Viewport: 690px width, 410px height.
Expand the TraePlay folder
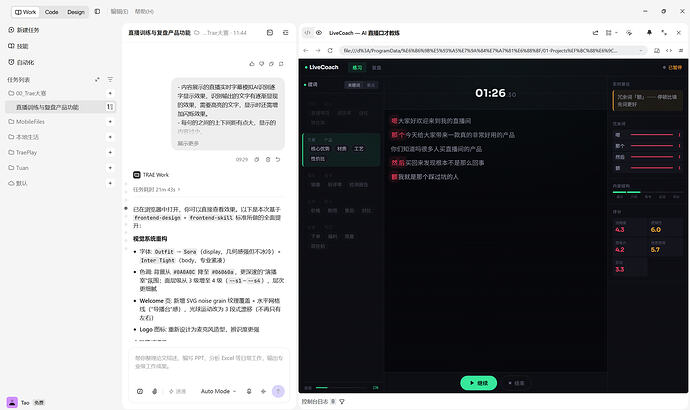[x=22, y=152]
